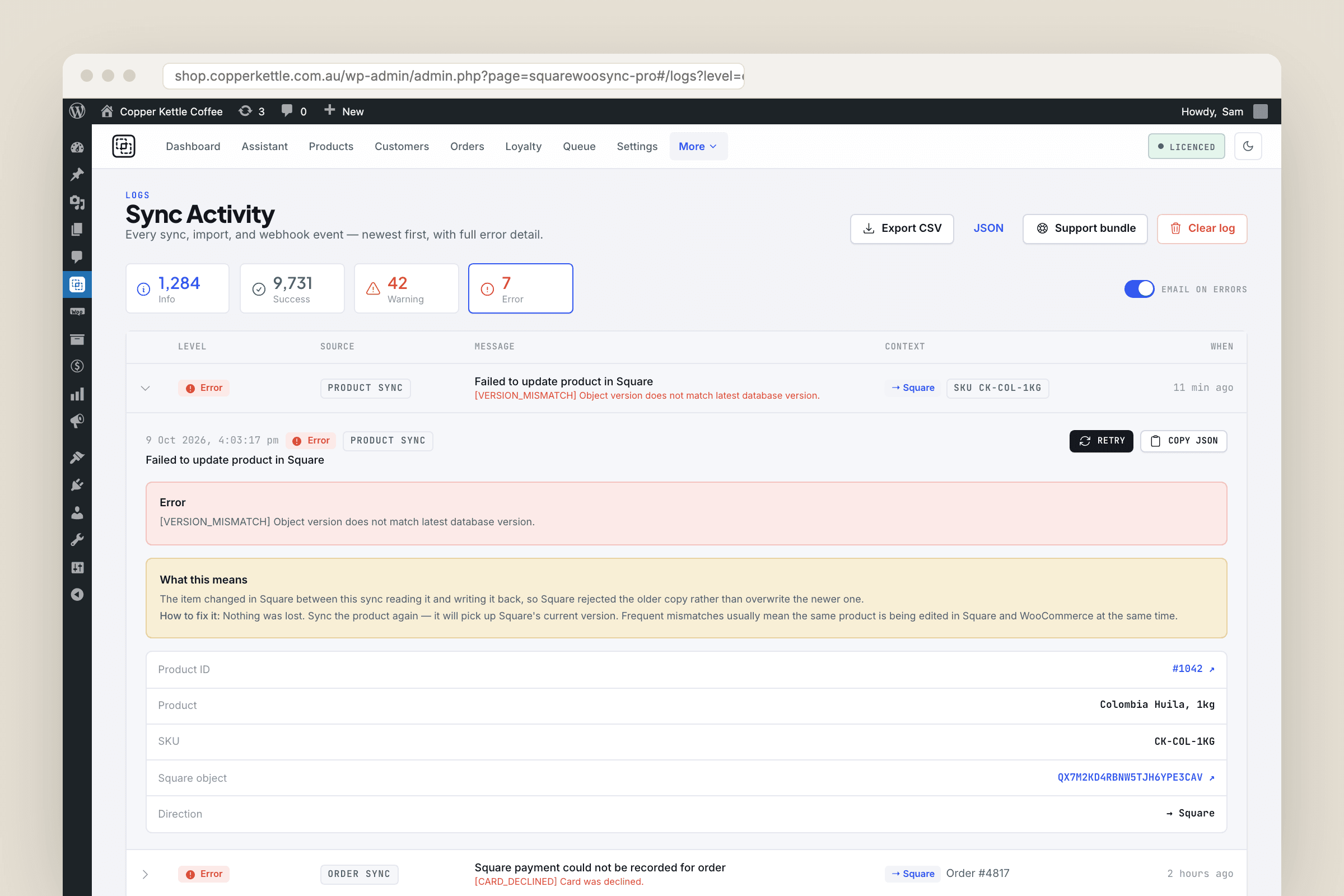Click the JSON export link

[988, 228]
